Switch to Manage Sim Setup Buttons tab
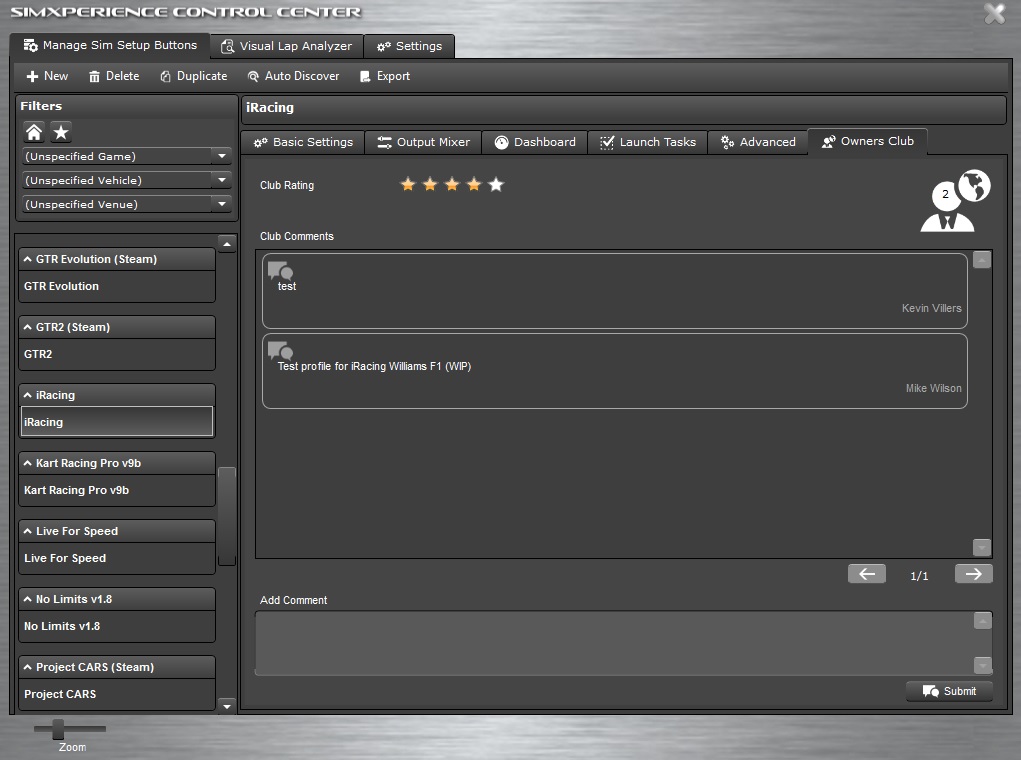This screenshot has height=760, width=1021. pyautogui.click(x=110, y=46)
